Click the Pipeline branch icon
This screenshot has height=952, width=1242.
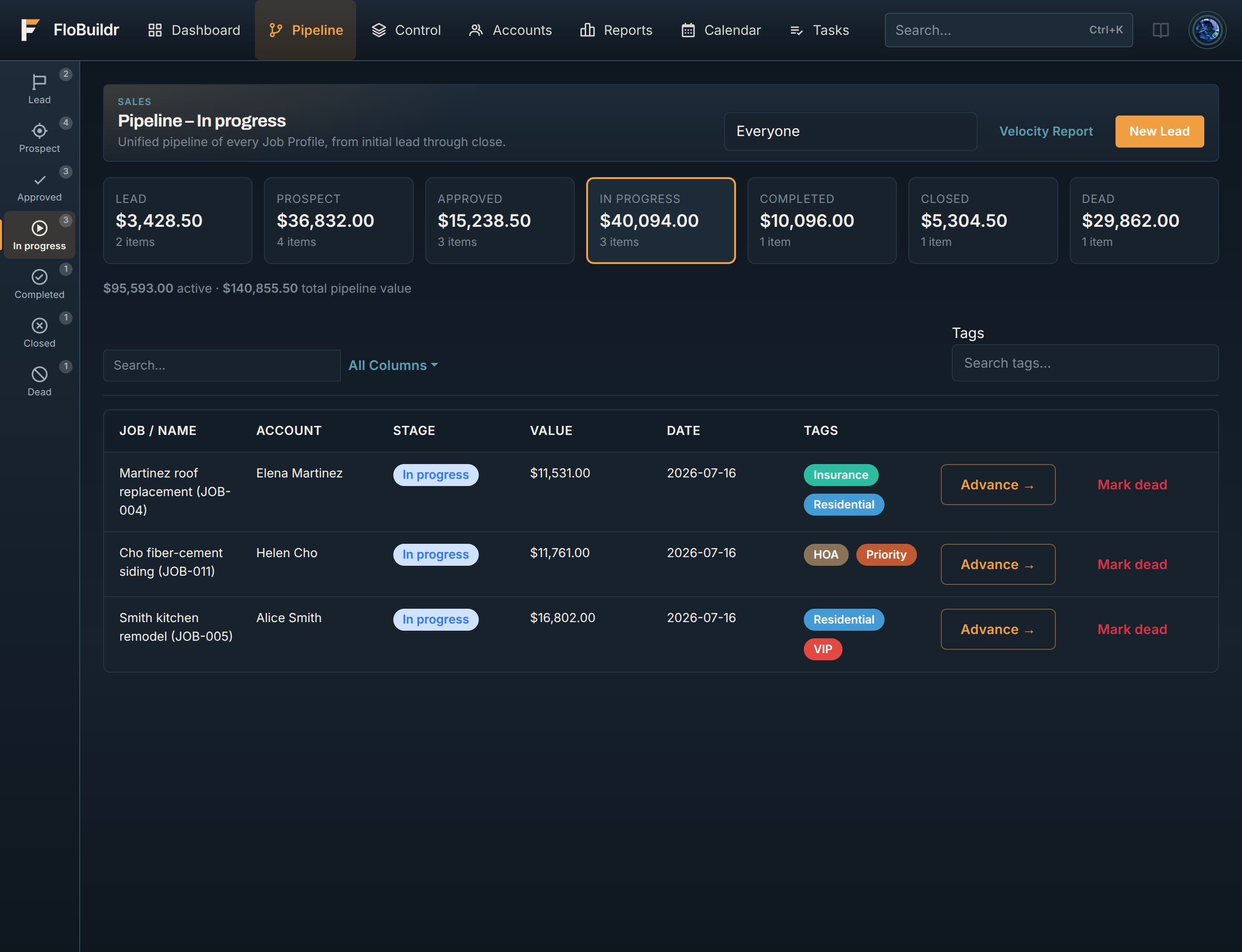click(275, 30)
